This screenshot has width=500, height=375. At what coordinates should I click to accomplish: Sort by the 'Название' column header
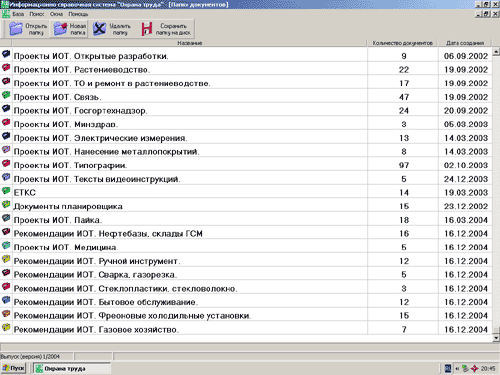click(x=190, y=43)
